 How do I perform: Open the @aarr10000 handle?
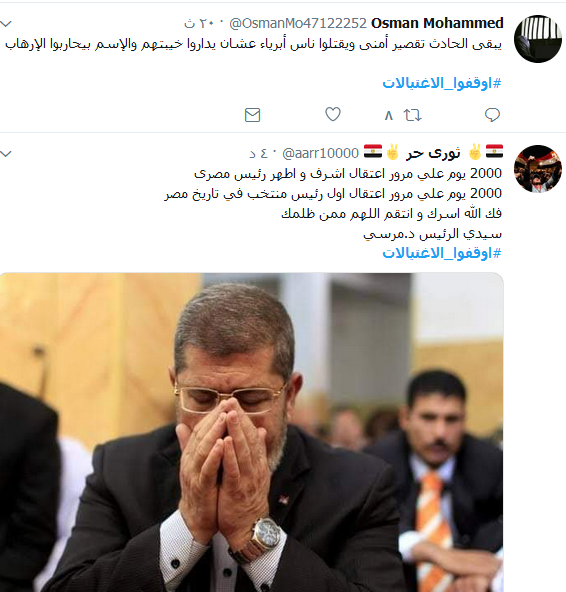coord(320,153)
